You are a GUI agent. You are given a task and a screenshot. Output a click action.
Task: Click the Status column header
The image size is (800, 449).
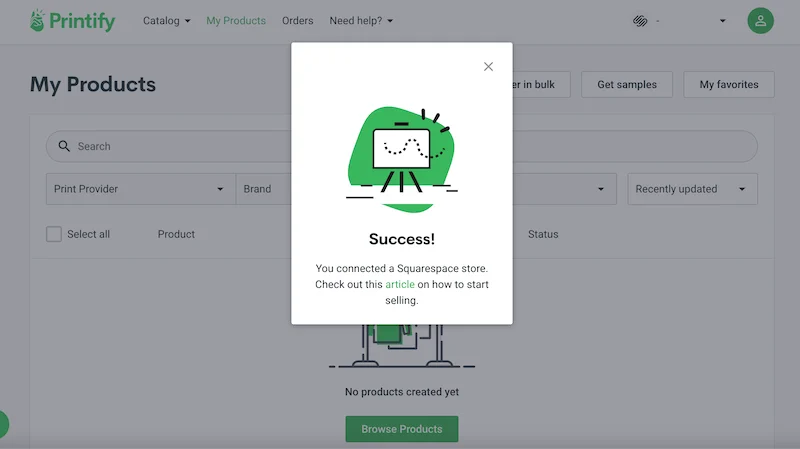tap(543, 234)
